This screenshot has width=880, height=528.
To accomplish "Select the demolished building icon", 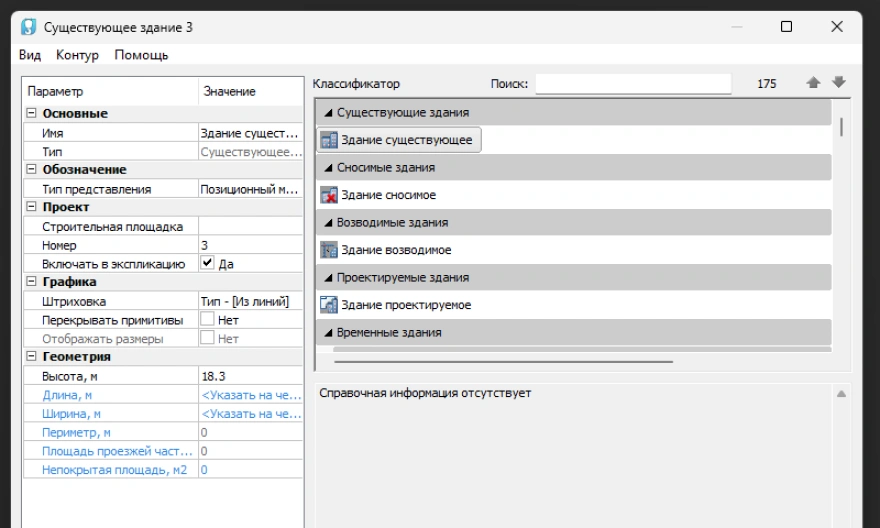I will click(329, 195).
